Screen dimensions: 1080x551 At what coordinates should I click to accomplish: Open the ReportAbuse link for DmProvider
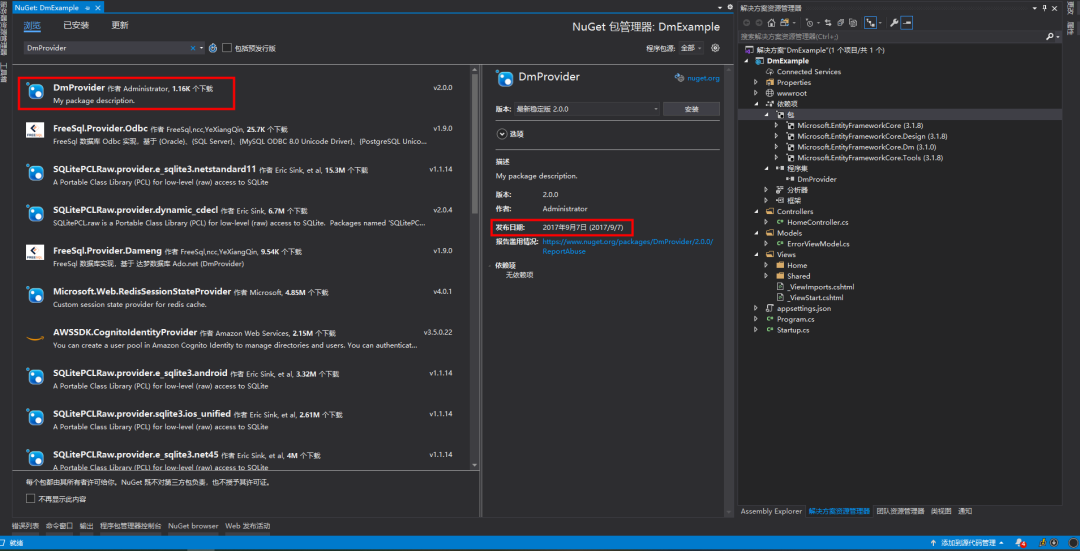click(627, 247)
